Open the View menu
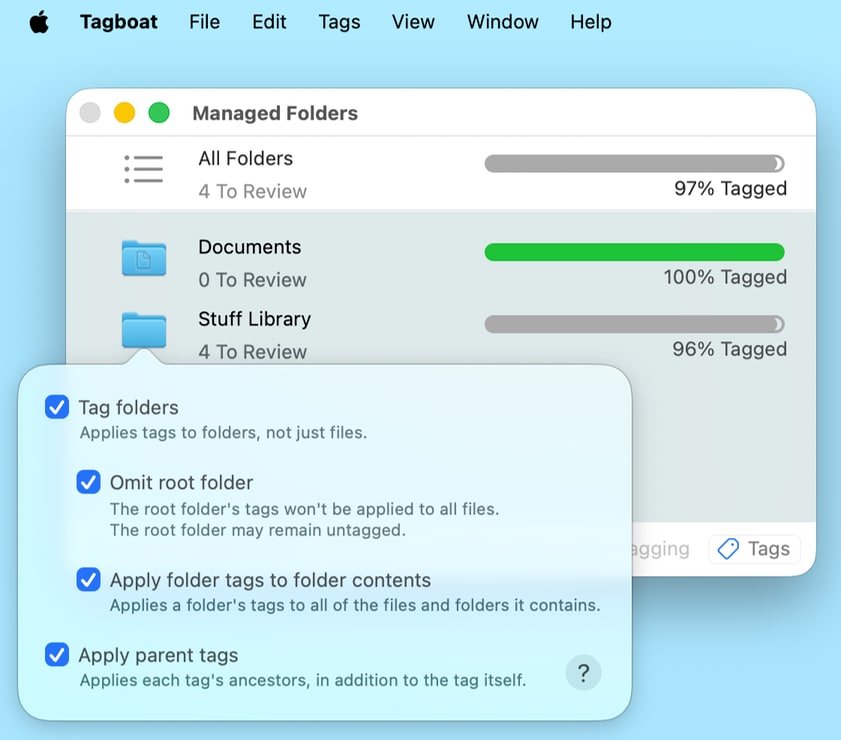This screenshot has width=841, height=740. point(413,22)
